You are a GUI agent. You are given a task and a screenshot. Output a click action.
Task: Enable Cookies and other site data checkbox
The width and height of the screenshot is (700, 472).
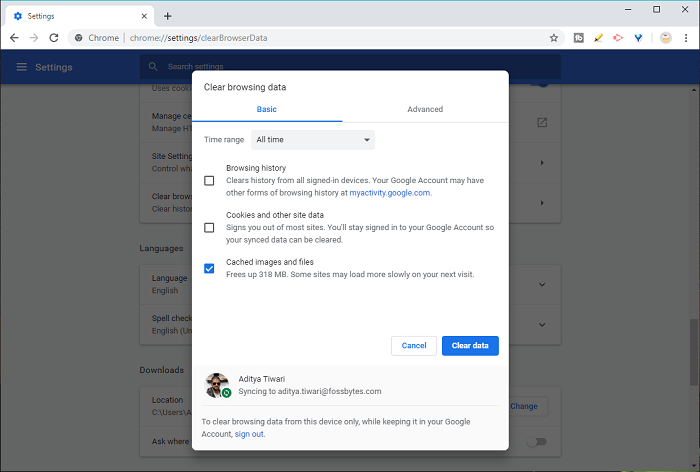[x=209, y=228]
